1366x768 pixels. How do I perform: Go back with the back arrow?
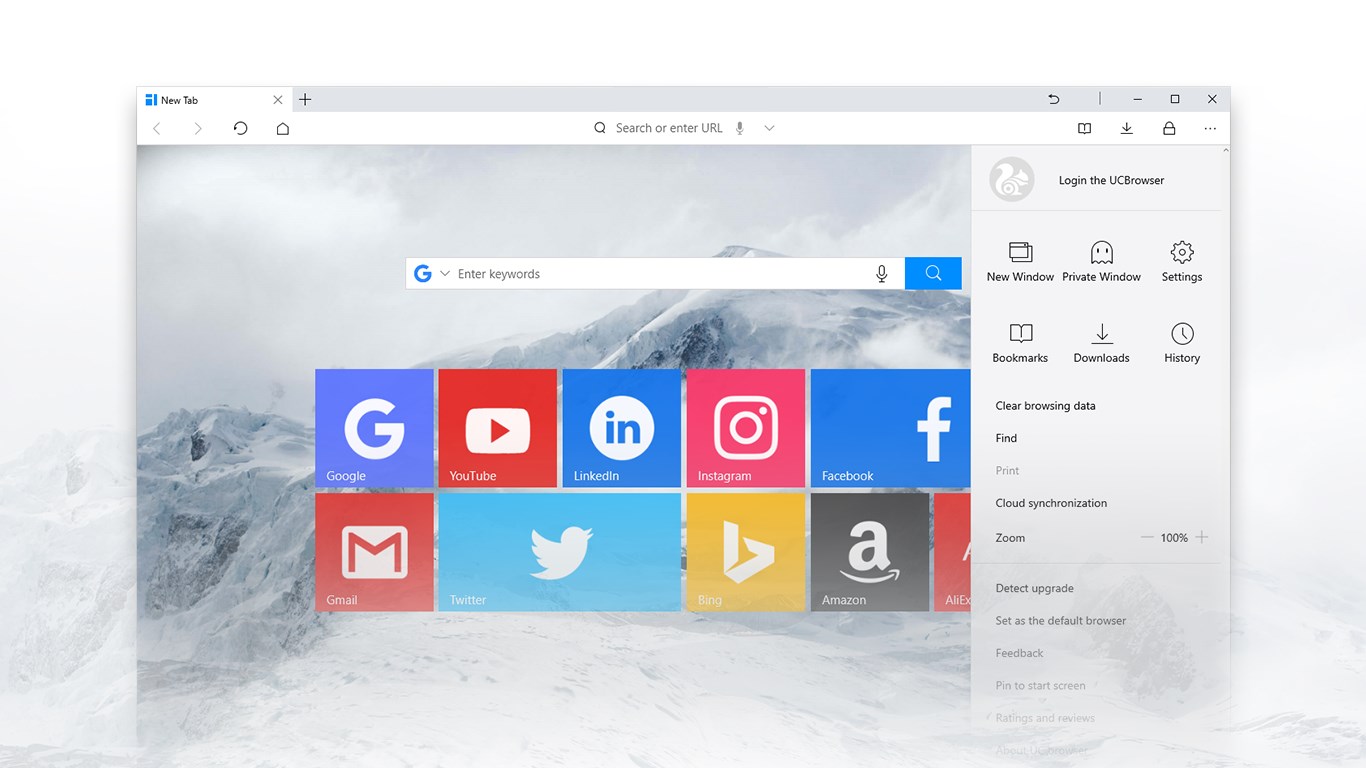156,128
